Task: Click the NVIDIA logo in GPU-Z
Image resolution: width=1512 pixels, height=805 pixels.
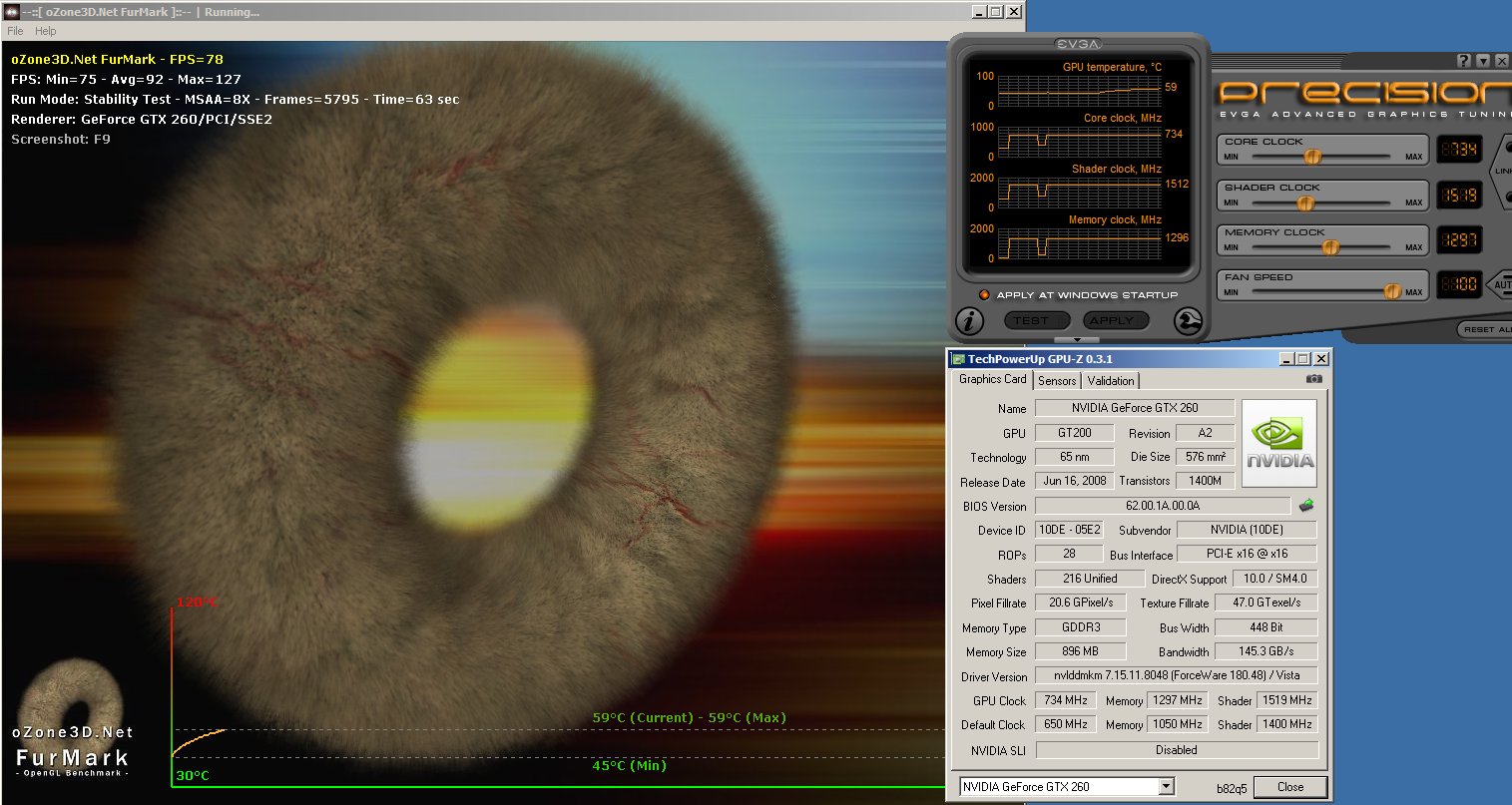Action: point(1279,444)
